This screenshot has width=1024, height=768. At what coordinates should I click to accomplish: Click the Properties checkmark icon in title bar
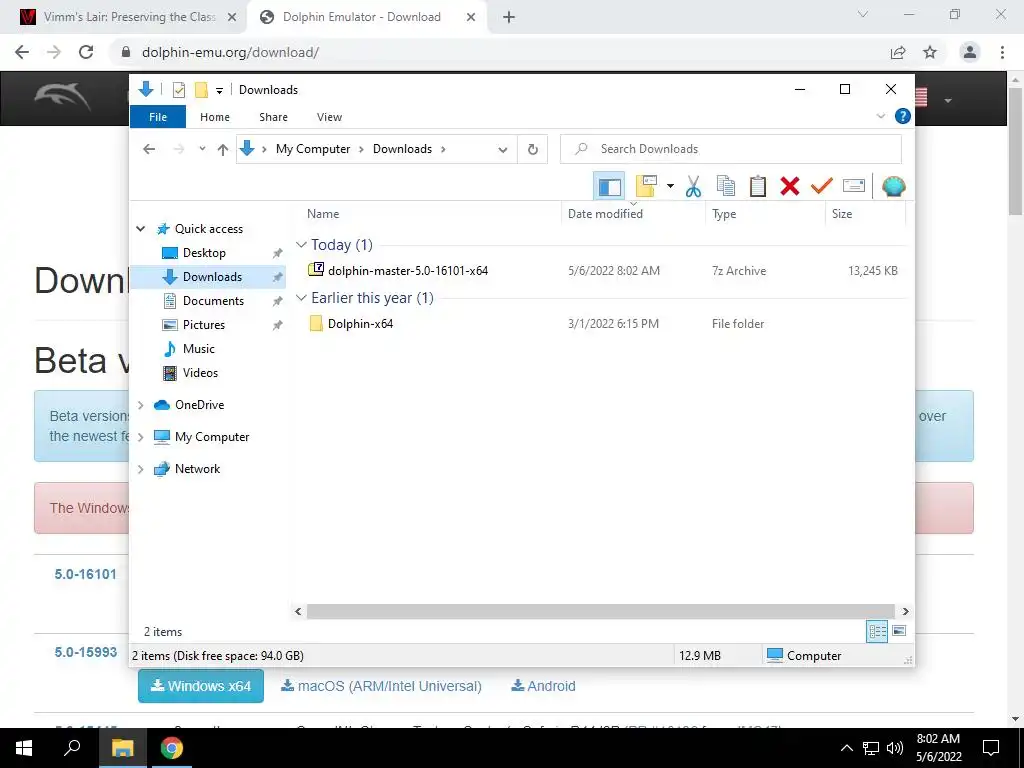(179, 89)
